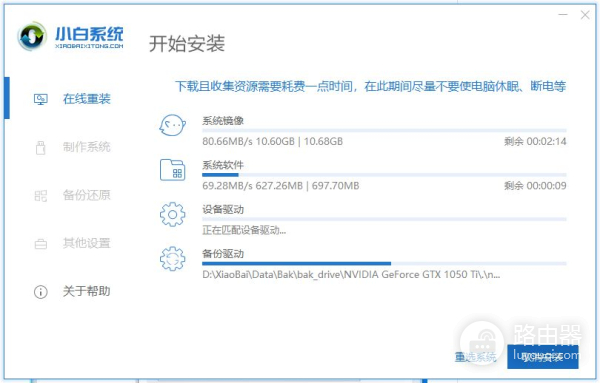Click the blue download notice sentence
Viewport: 600px width, 383px height.
point(370,86)
